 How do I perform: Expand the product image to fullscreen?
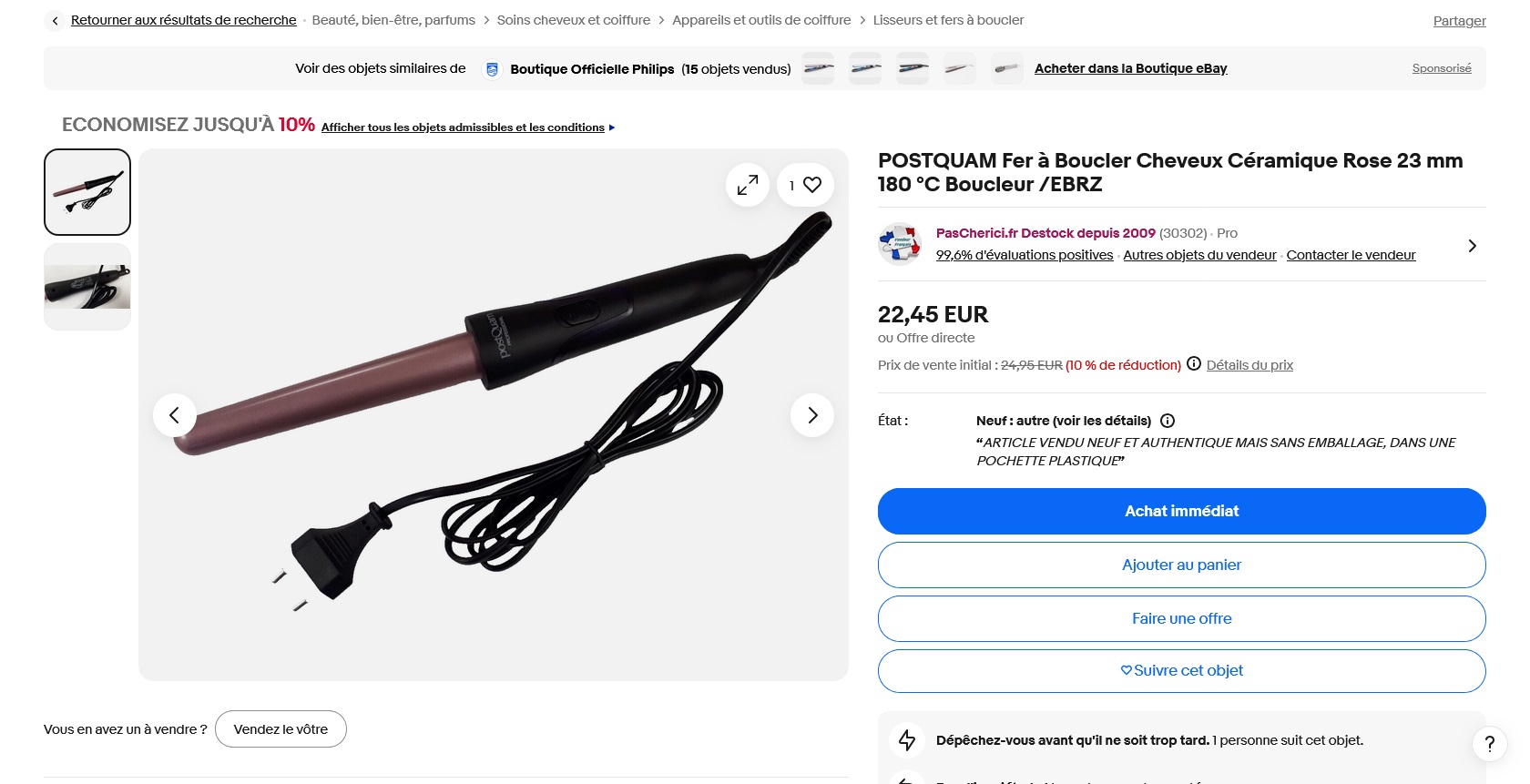[x=748, y=185]
